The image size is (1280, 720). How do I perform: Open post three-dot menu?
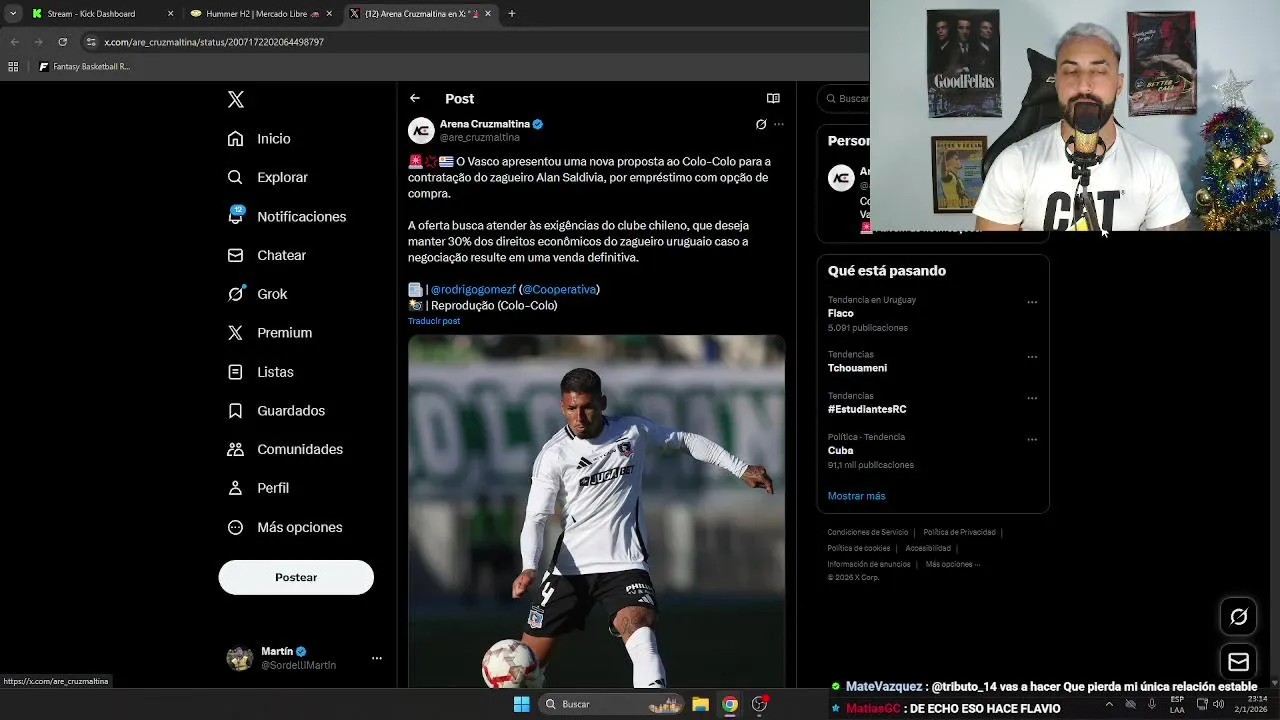coord(779,124)
